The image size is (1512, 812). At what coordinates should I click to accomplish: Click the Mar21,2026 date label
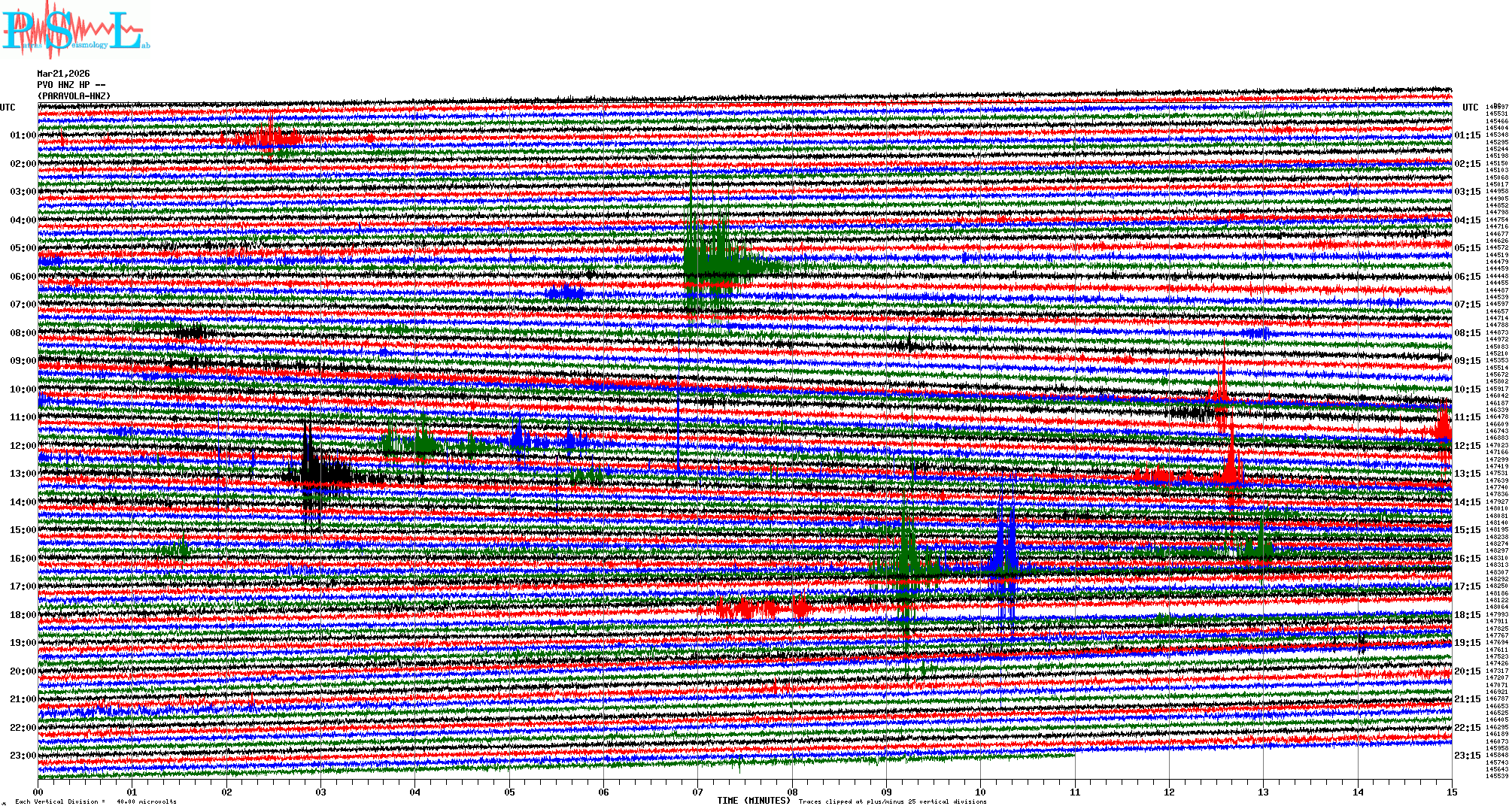[63, 74]
